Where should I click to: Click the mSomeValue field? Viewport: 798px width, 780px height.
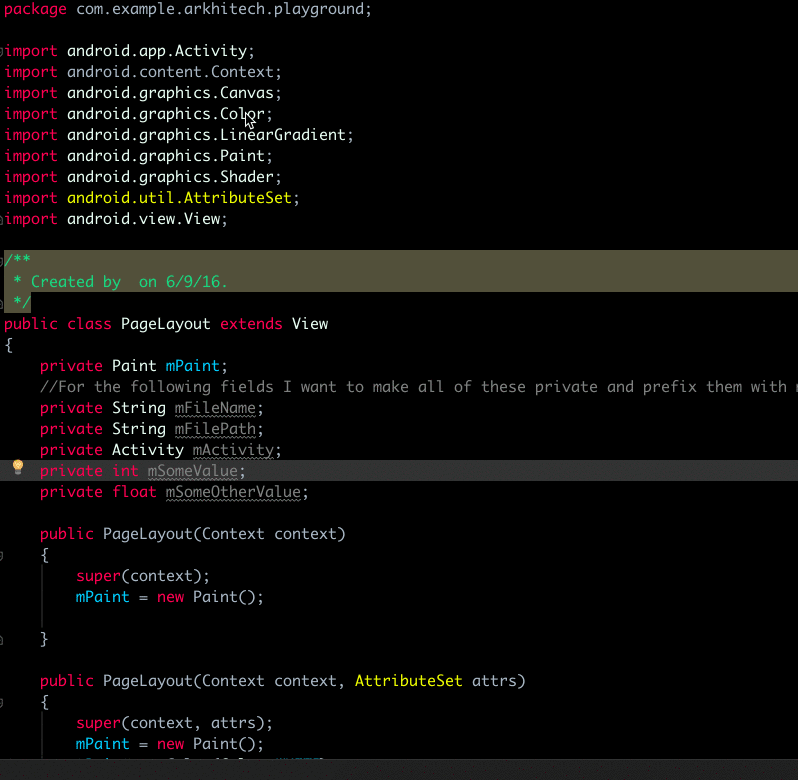[193, 471]
